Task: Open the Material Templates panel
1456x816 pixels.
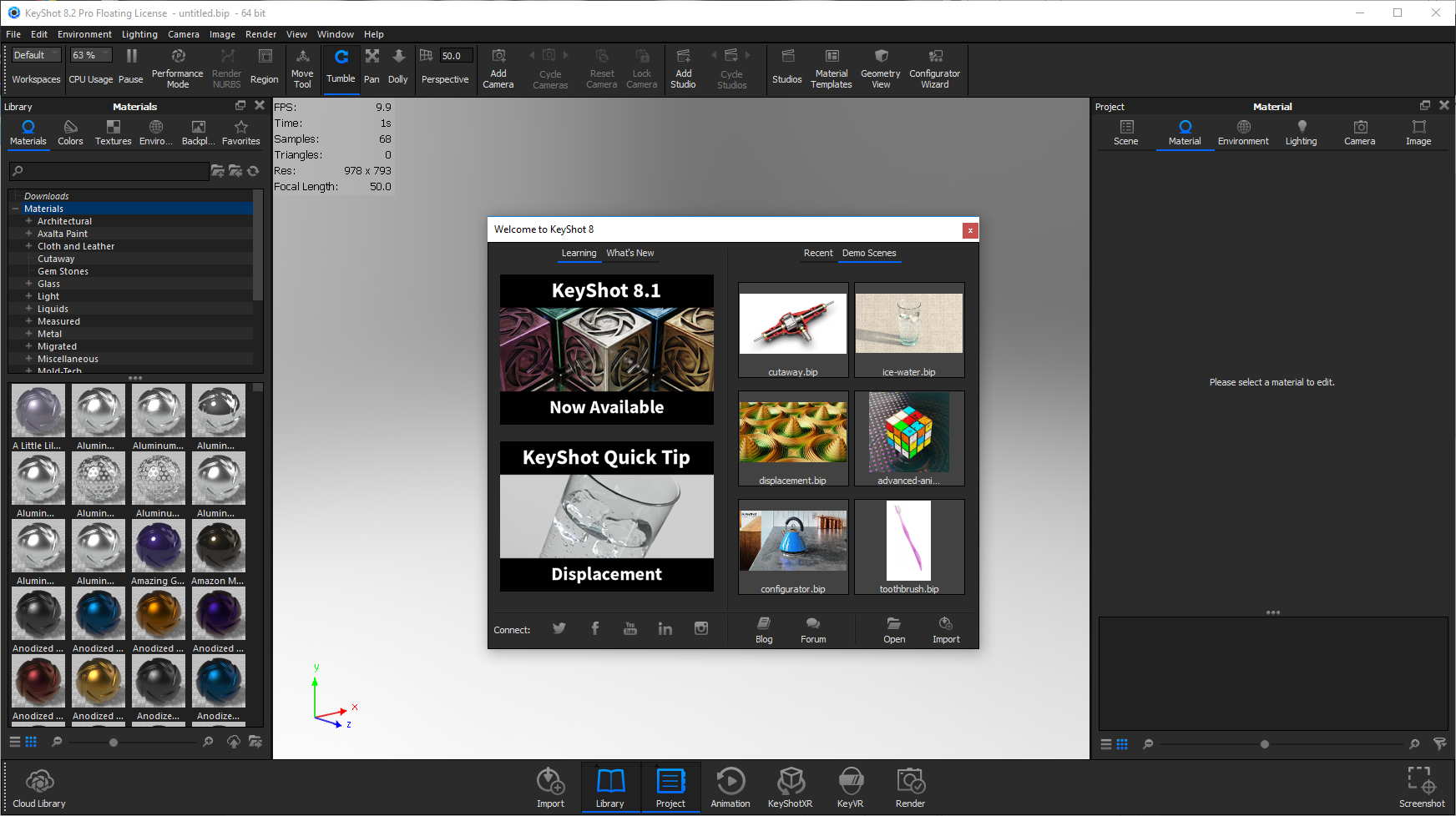Action: [832, 68]
